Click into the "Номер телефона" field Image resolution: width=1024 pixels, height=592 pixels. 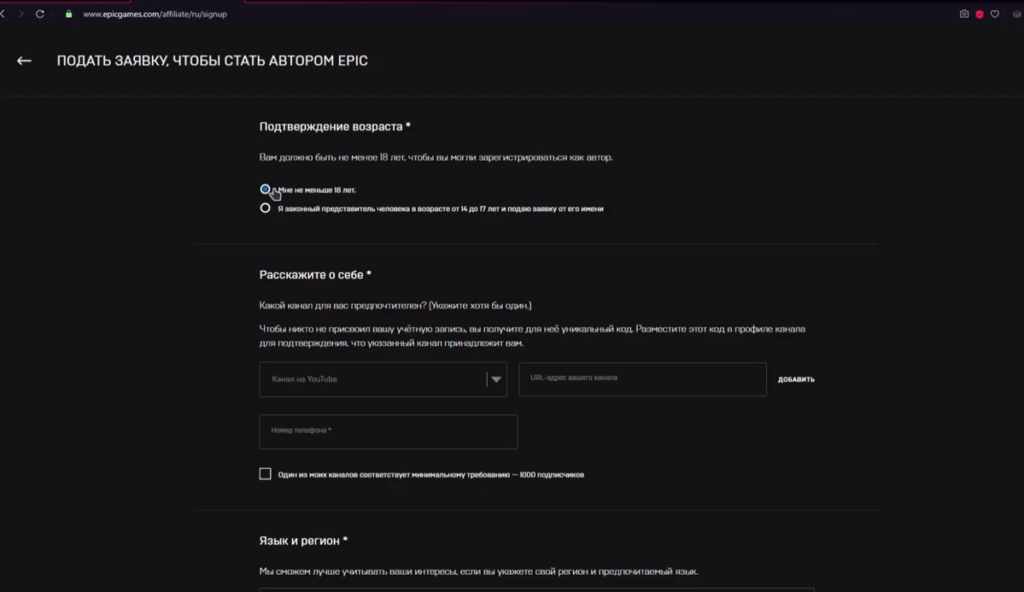coord(388,431)
